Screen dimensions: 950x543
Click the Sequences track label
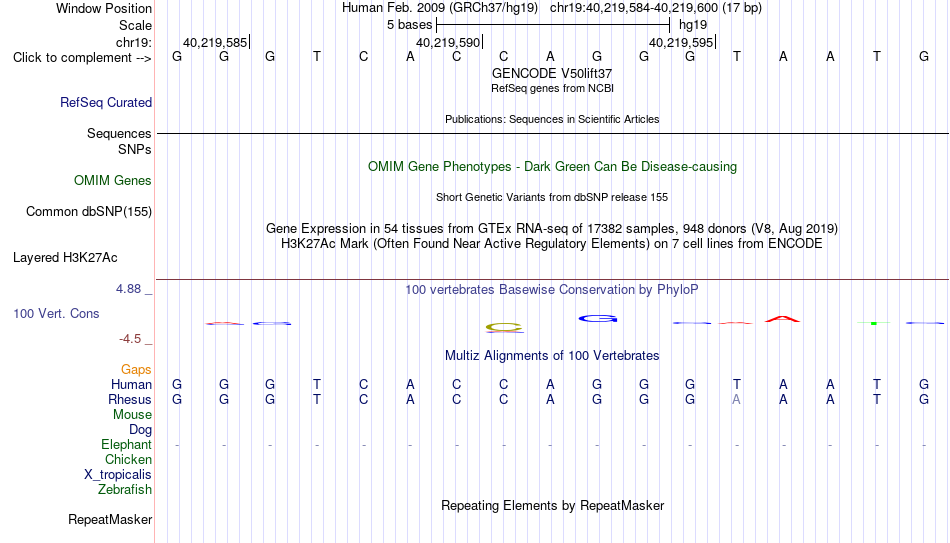119,133
